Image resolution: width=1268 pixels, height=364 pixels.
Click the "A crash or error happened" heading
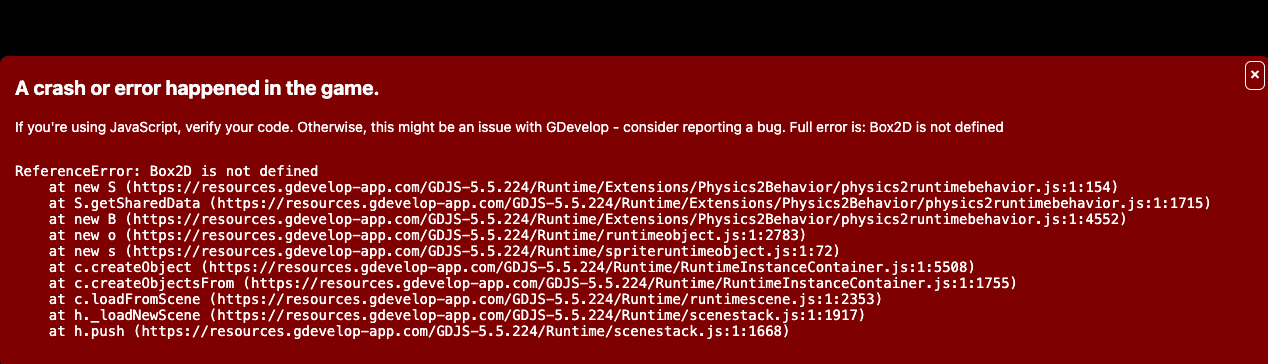click(x=197, y=89)
